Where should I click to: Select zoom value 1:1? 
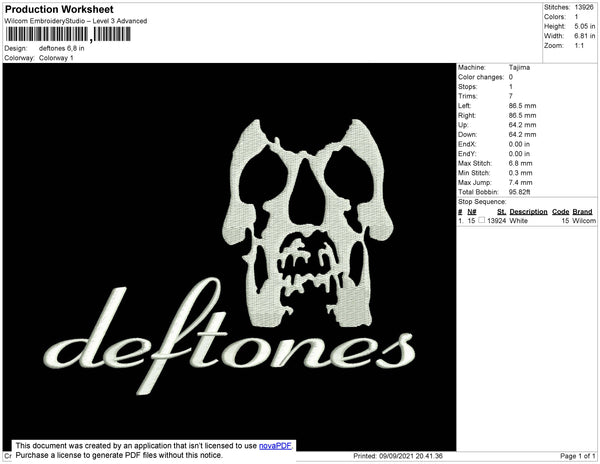pos(579,46)
